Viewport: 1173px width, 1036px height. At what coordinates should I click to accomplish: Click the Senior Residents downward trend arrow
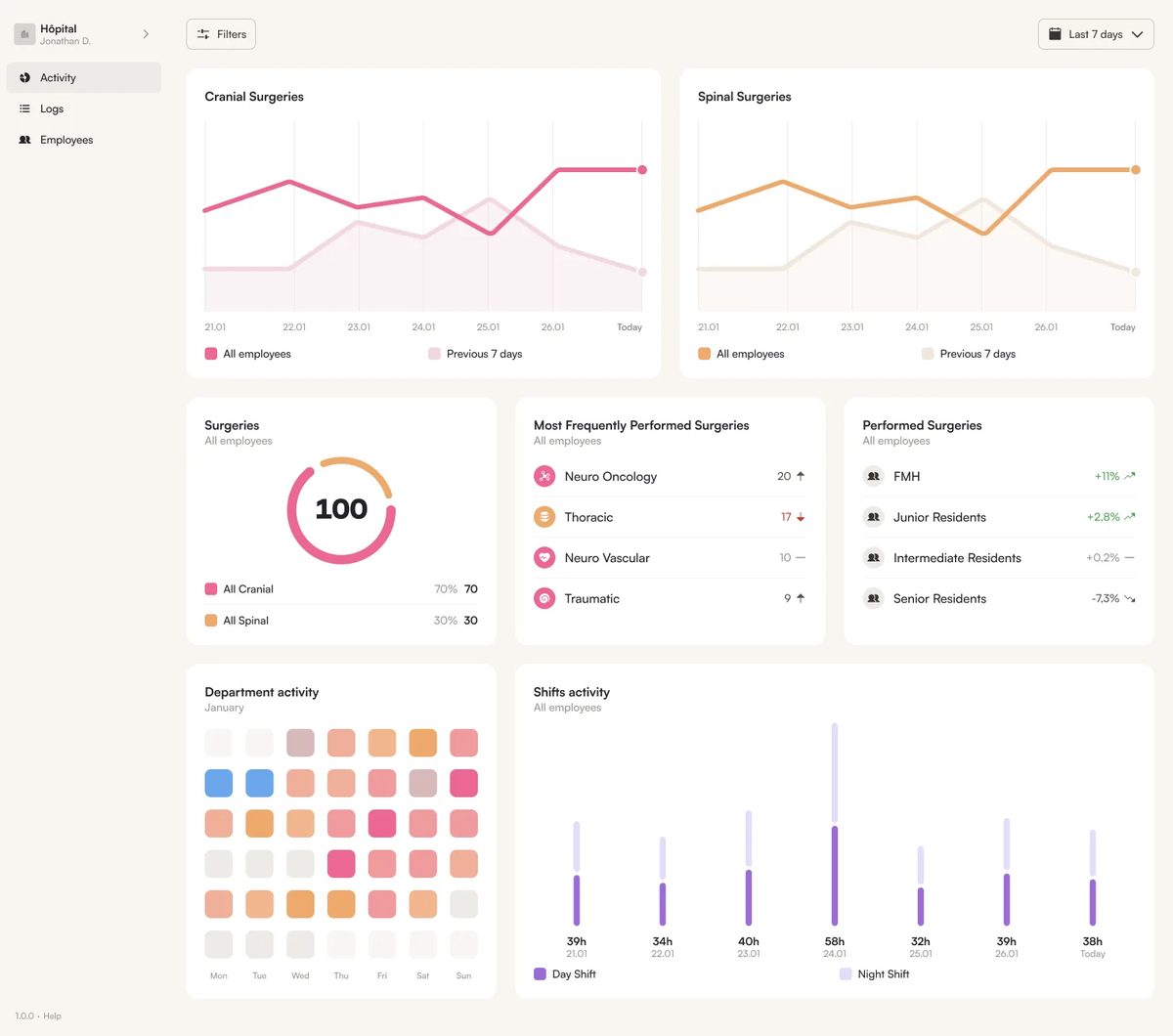tap(1130, 598)
